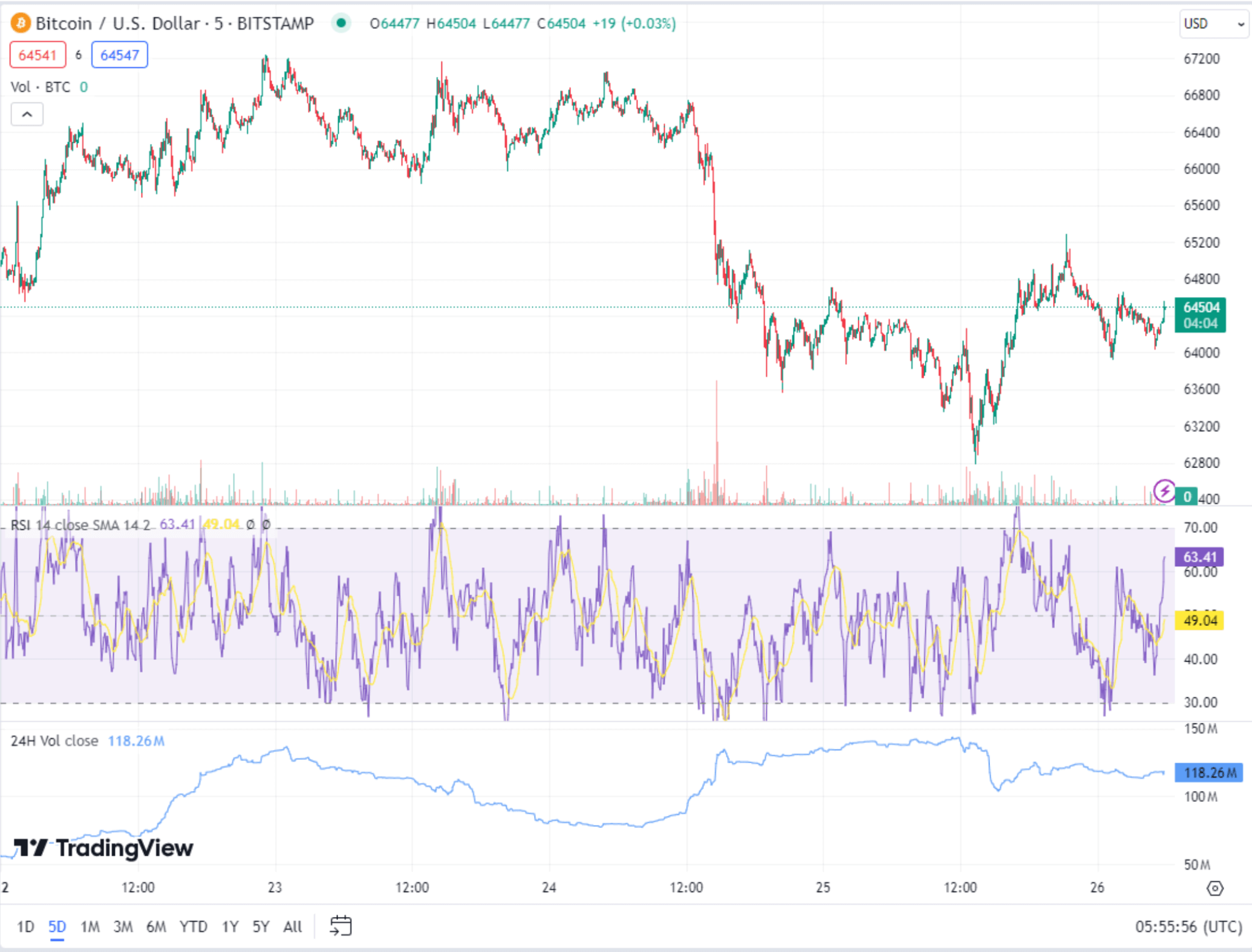This screenshot has height=952, width=1252.
Task: Switch to the 1D range tab
Action: (25, 926)
